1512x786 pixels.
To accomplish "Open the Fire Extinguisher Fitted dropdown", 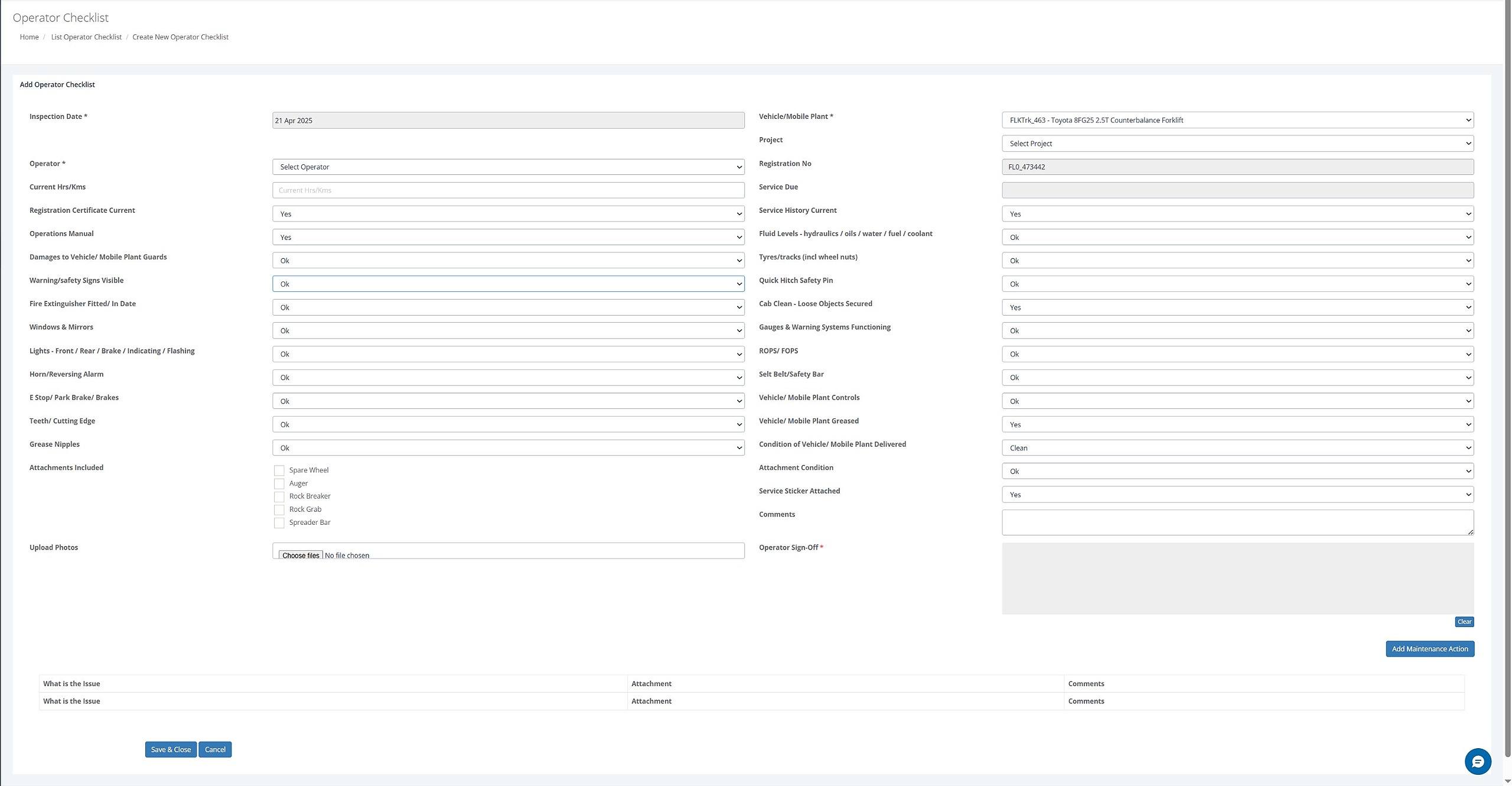I will coord(508,307).
